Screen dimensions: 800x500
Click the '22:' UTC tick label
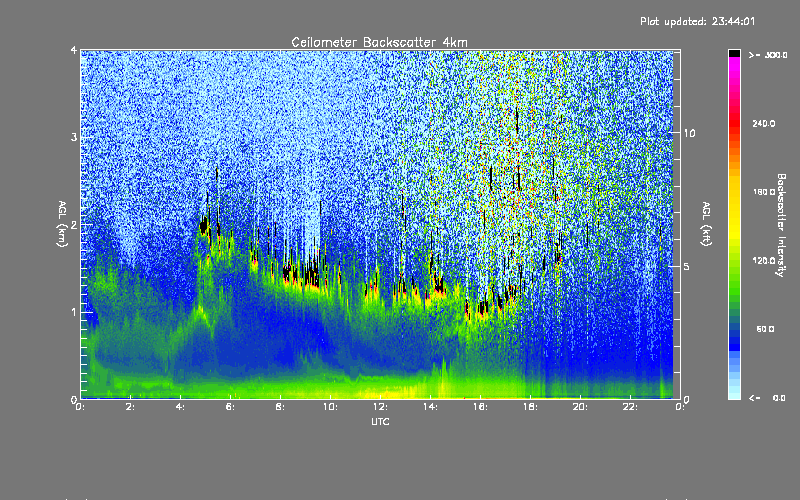click(630, 407)
